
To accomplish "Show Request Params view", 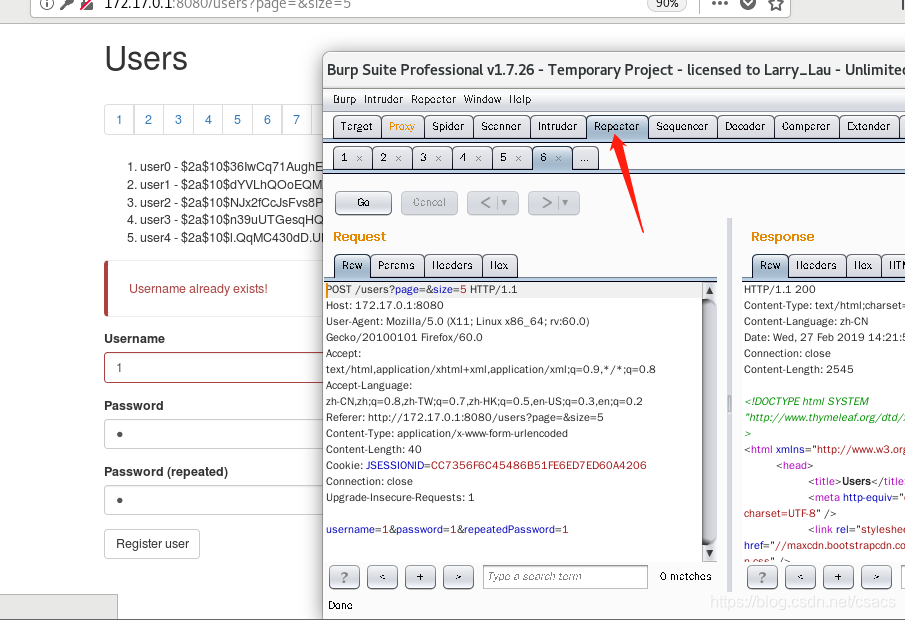I will [397, 266].
